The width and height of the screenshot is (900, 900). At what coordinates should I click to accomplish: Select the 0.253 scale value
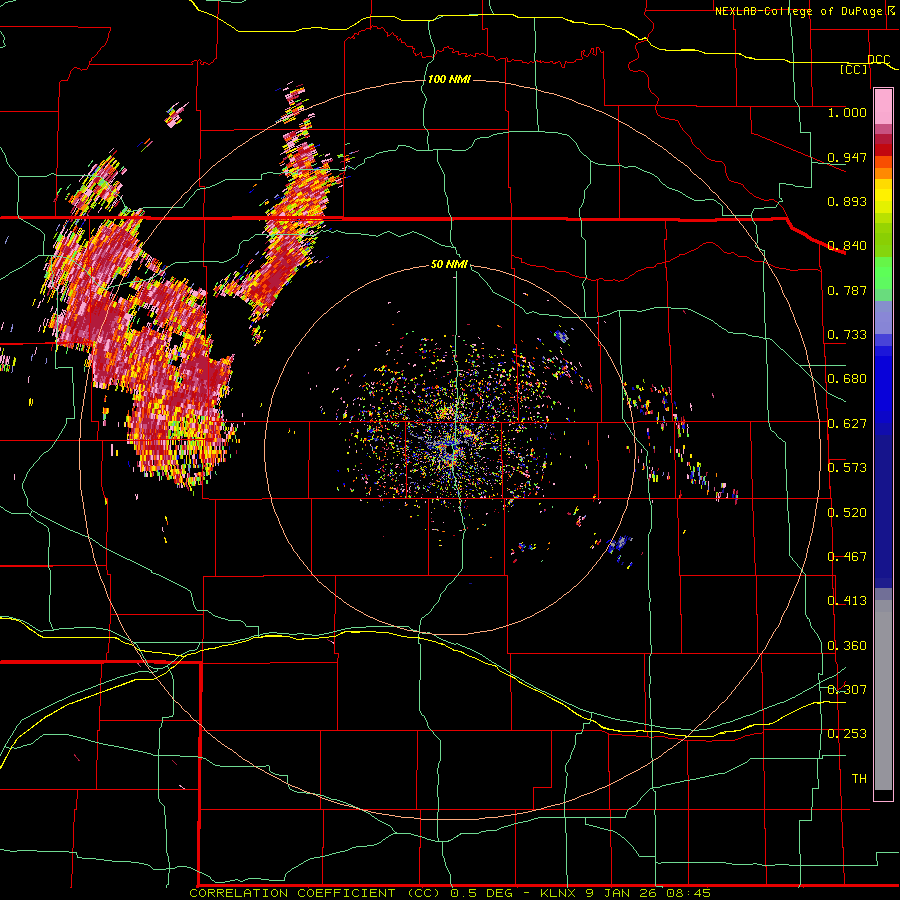tap(847, 734)
